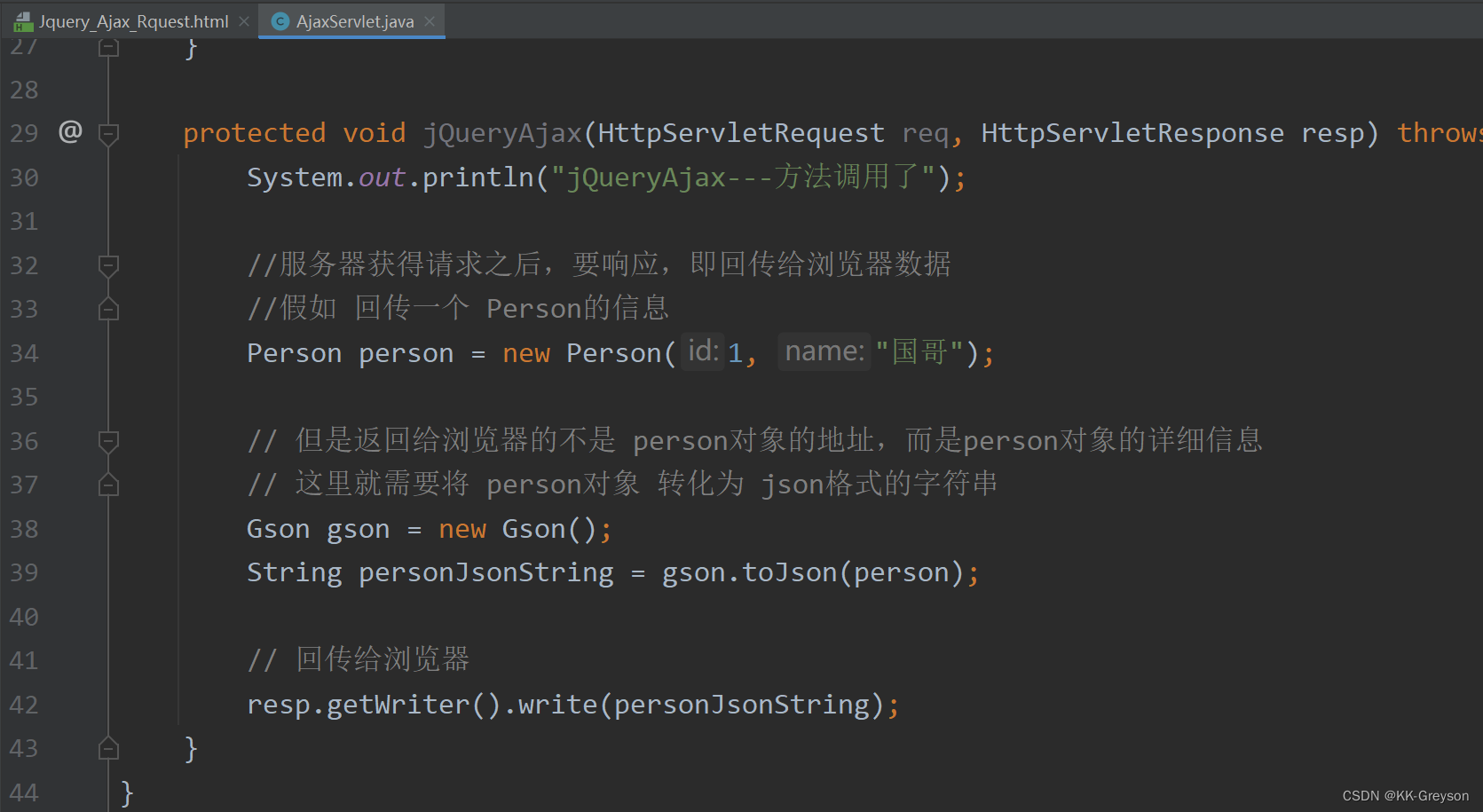Collapse comment block fold on line 32
The height and width of the screenshot is (812, 1483).
[x=108, y=265]
